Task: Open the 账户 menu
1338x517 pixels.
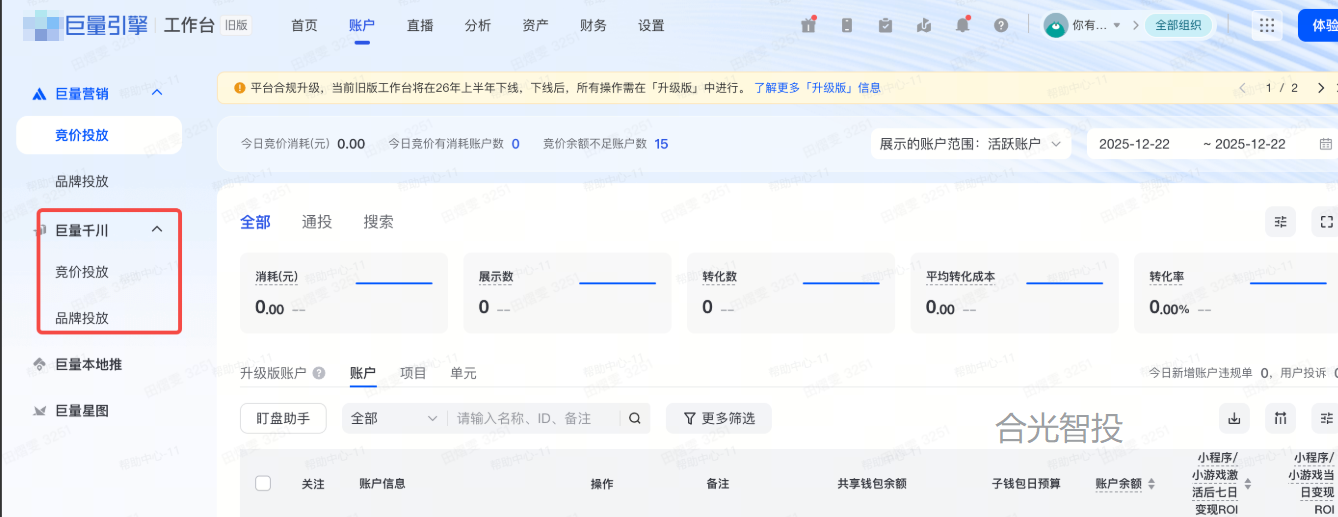Action: point(362,25)
